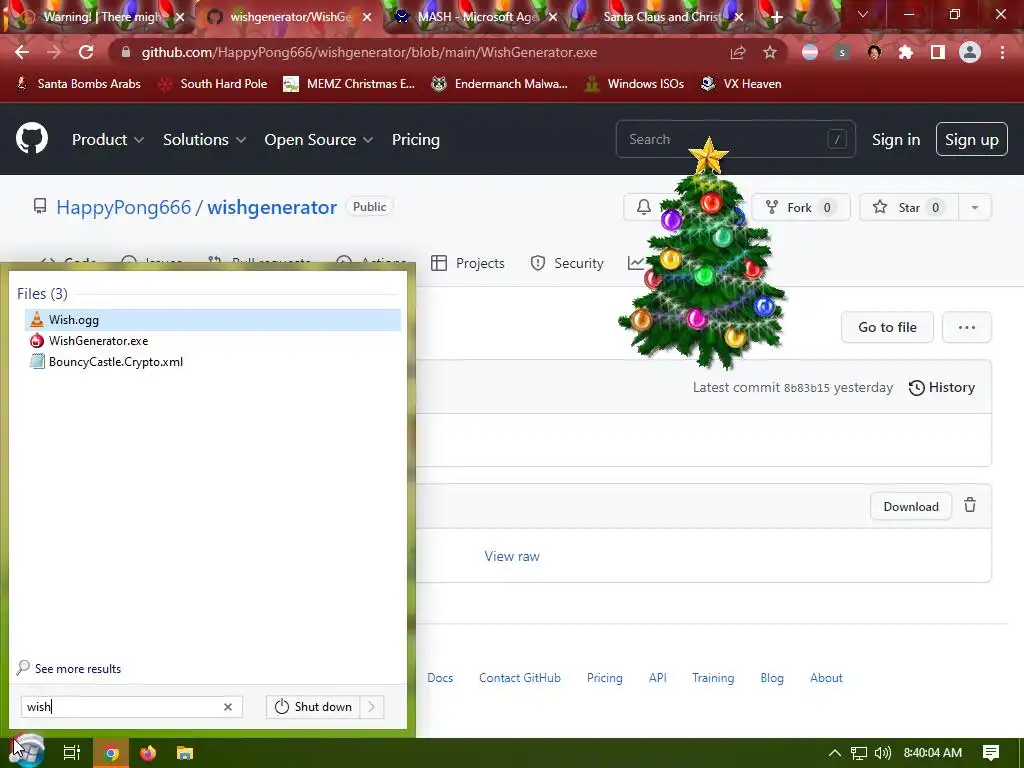The image size is (1024, 768).
Task: Open the VX Heaven bookmark
Action: pos(741,84)
